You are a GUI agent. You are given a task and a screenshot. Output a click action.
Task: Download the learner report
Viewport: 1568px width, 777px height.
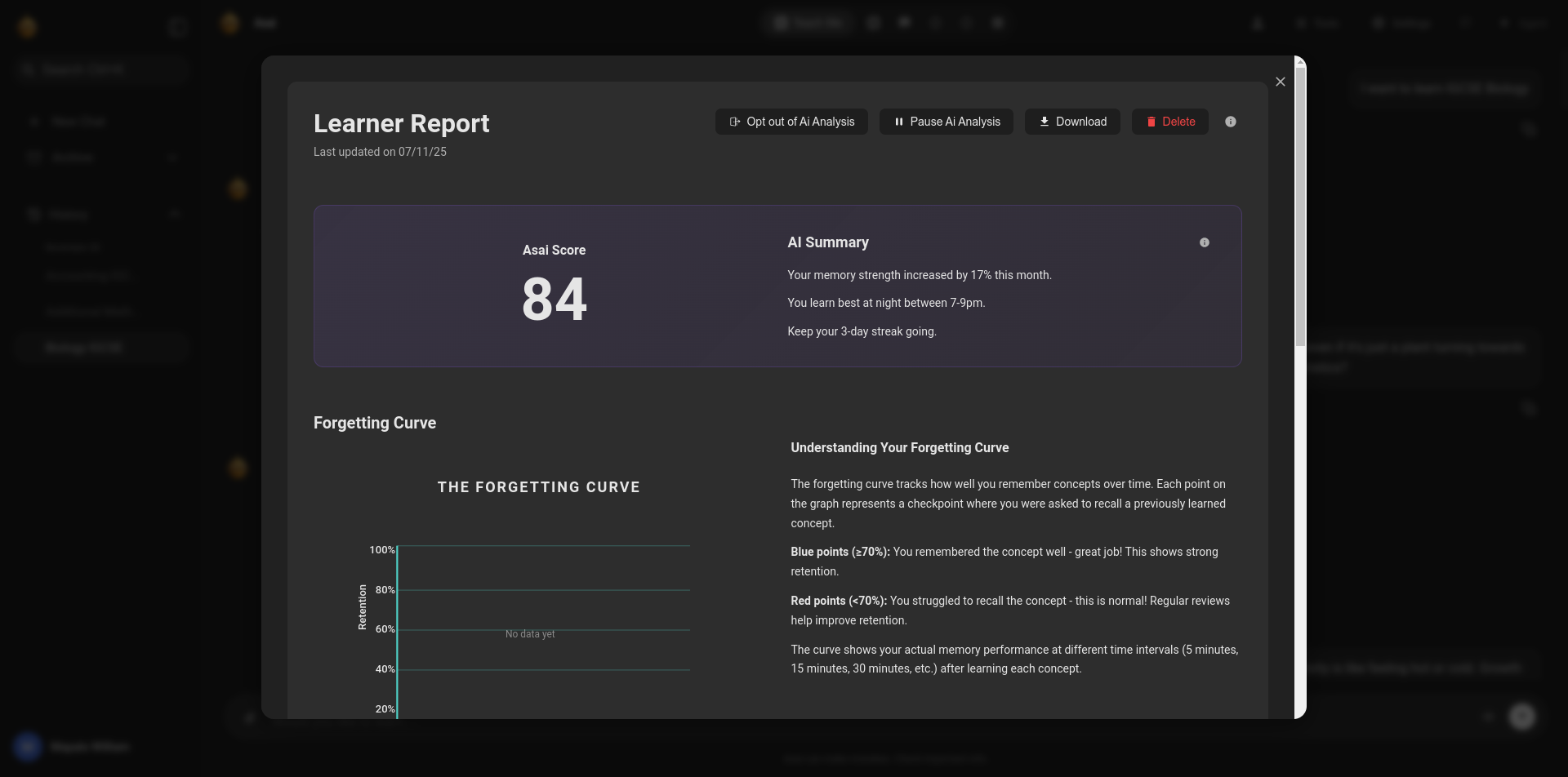pos(1071,122)
